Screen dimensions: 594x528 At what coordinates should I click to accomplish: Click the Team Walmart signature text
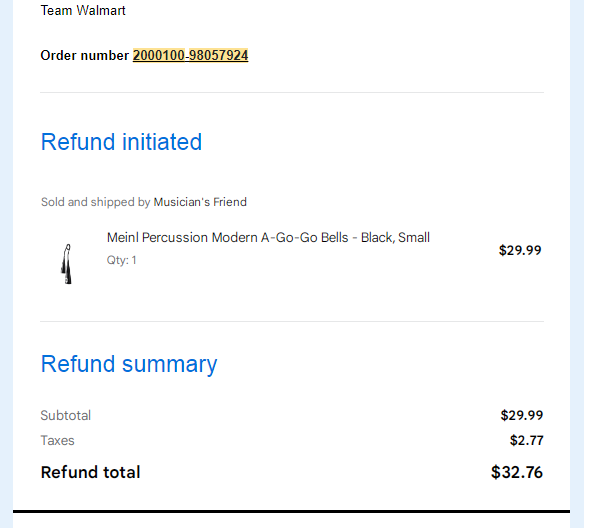point(83,10)
